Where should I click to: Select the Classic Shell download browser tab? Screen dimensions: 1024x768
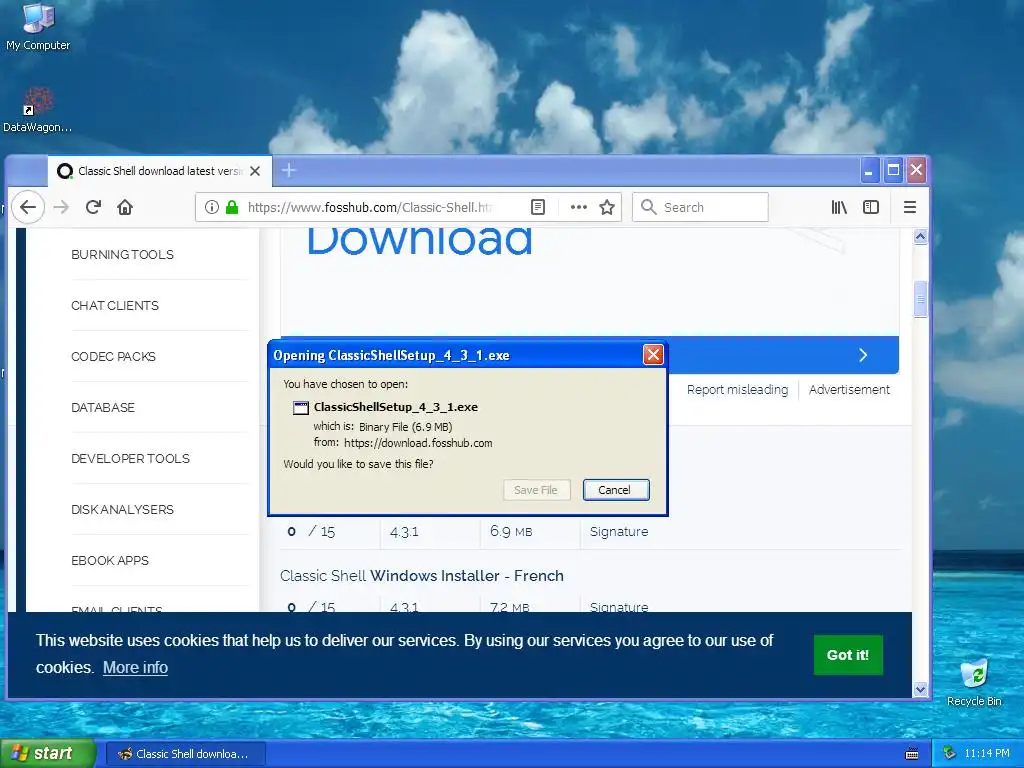(159, 171)
